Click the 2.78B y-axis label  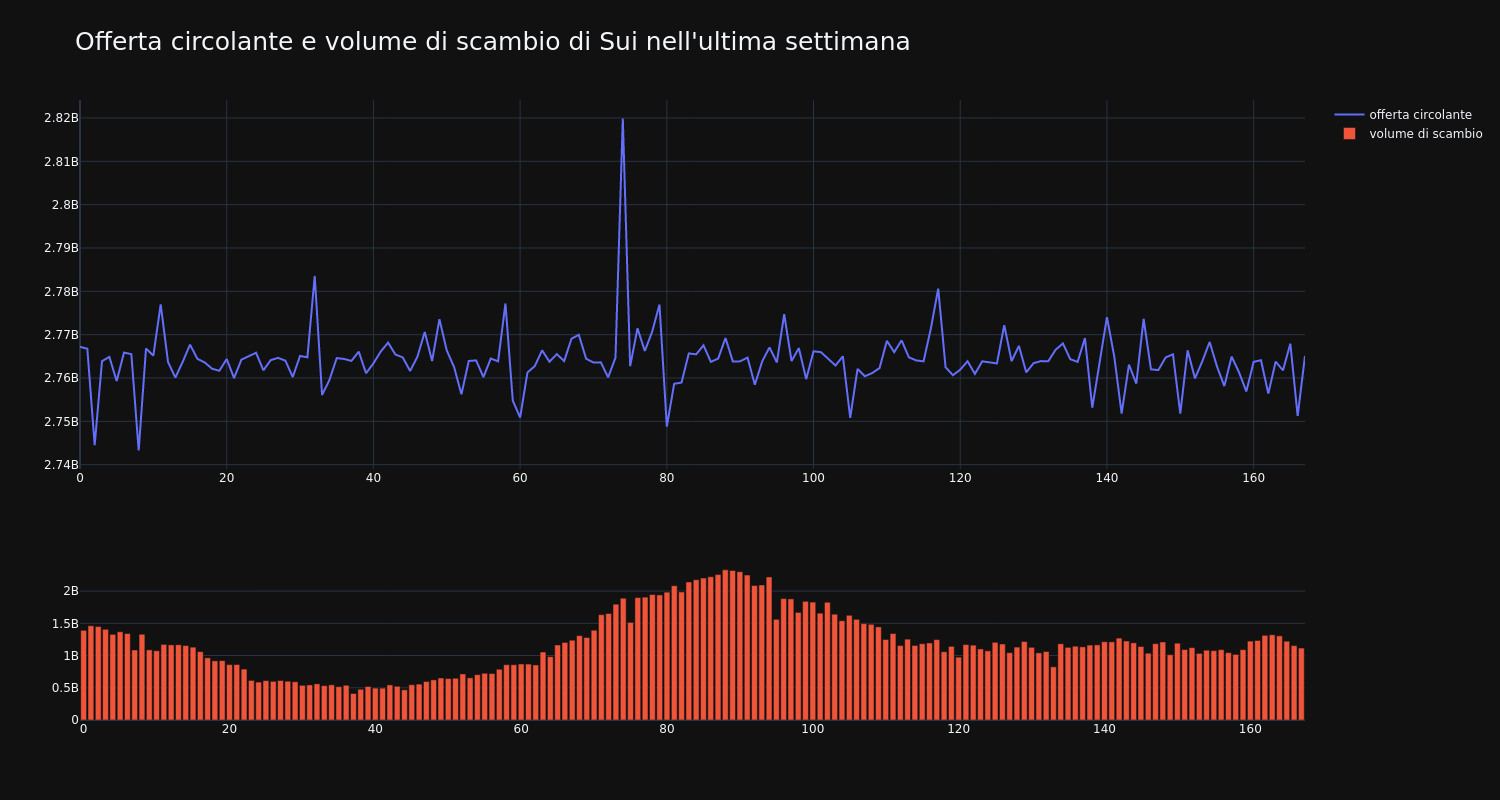[61, 292]
